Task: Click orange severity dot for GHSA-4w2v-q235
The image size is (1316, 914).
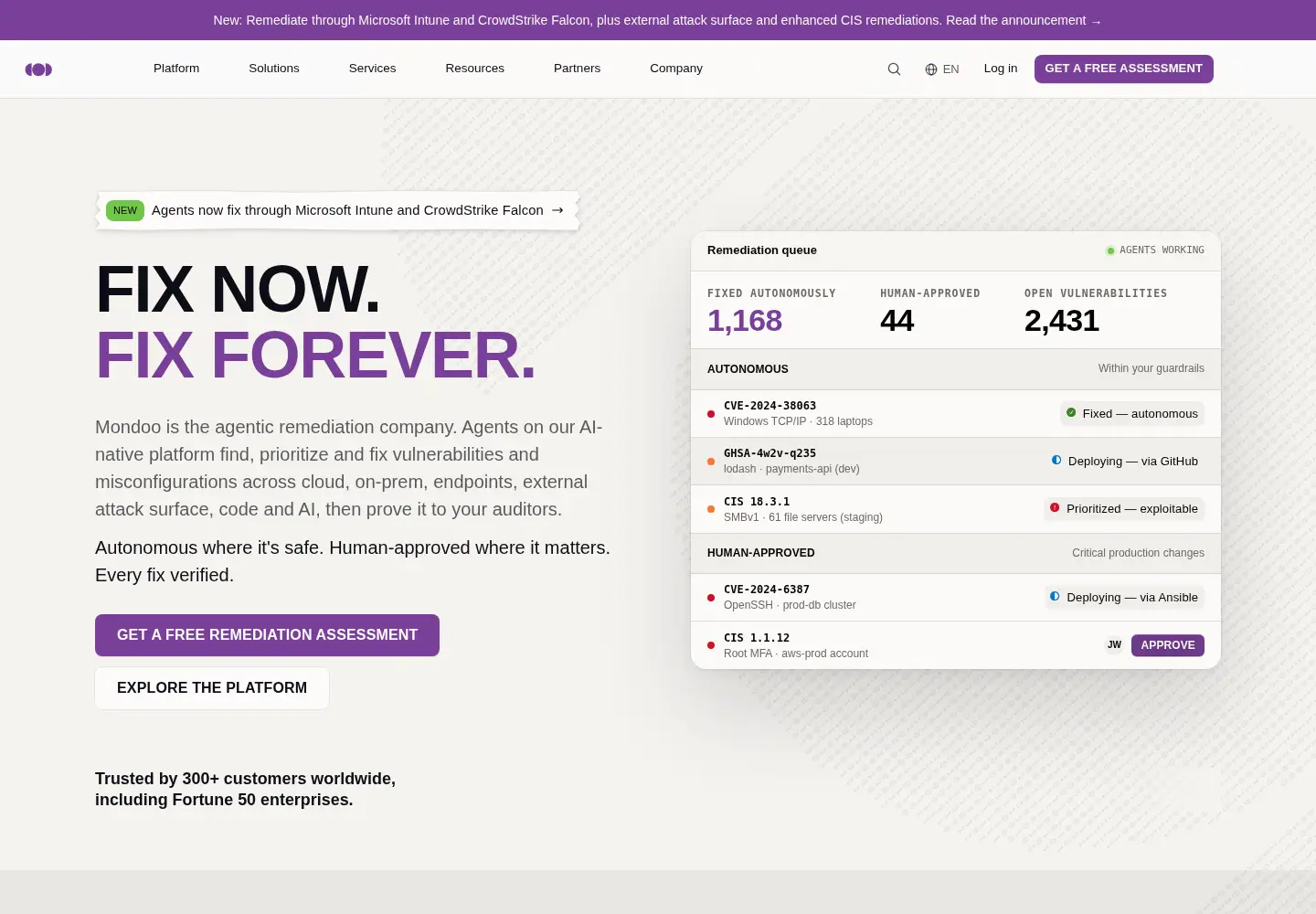Action: 711,462
